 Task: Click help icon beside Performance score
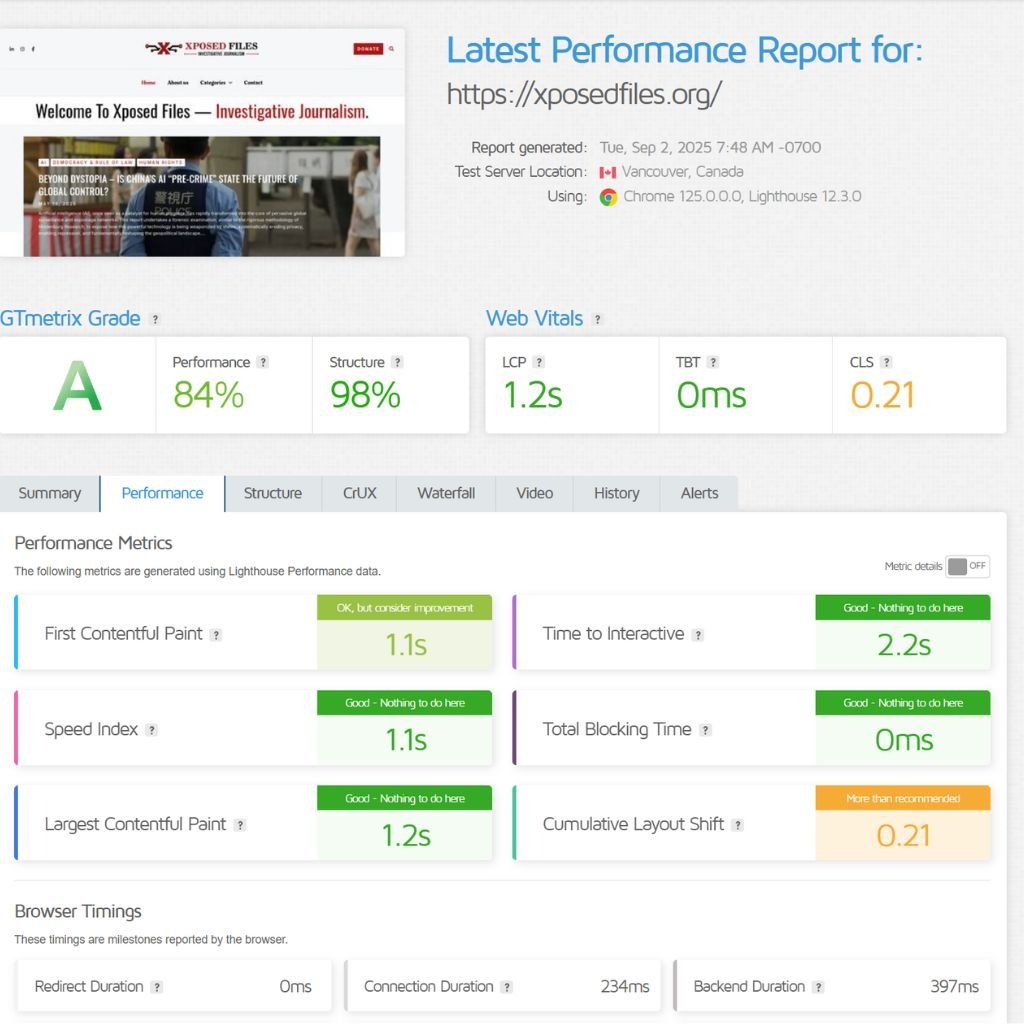click(262, 363)
